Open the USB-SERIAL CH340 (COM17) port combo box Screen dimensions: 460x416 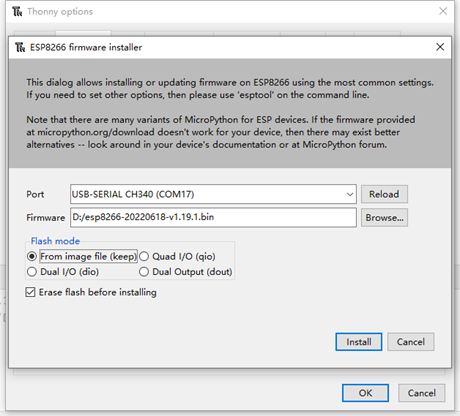(213, 194)
